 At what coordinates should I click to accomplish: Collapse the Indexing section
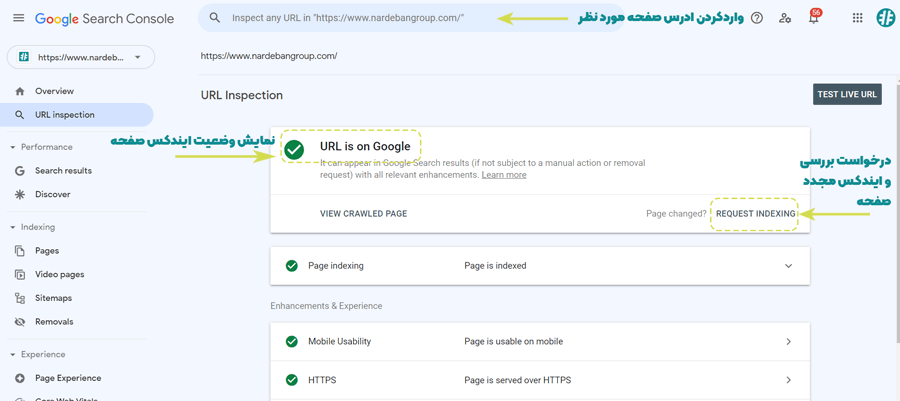point(13,227)
